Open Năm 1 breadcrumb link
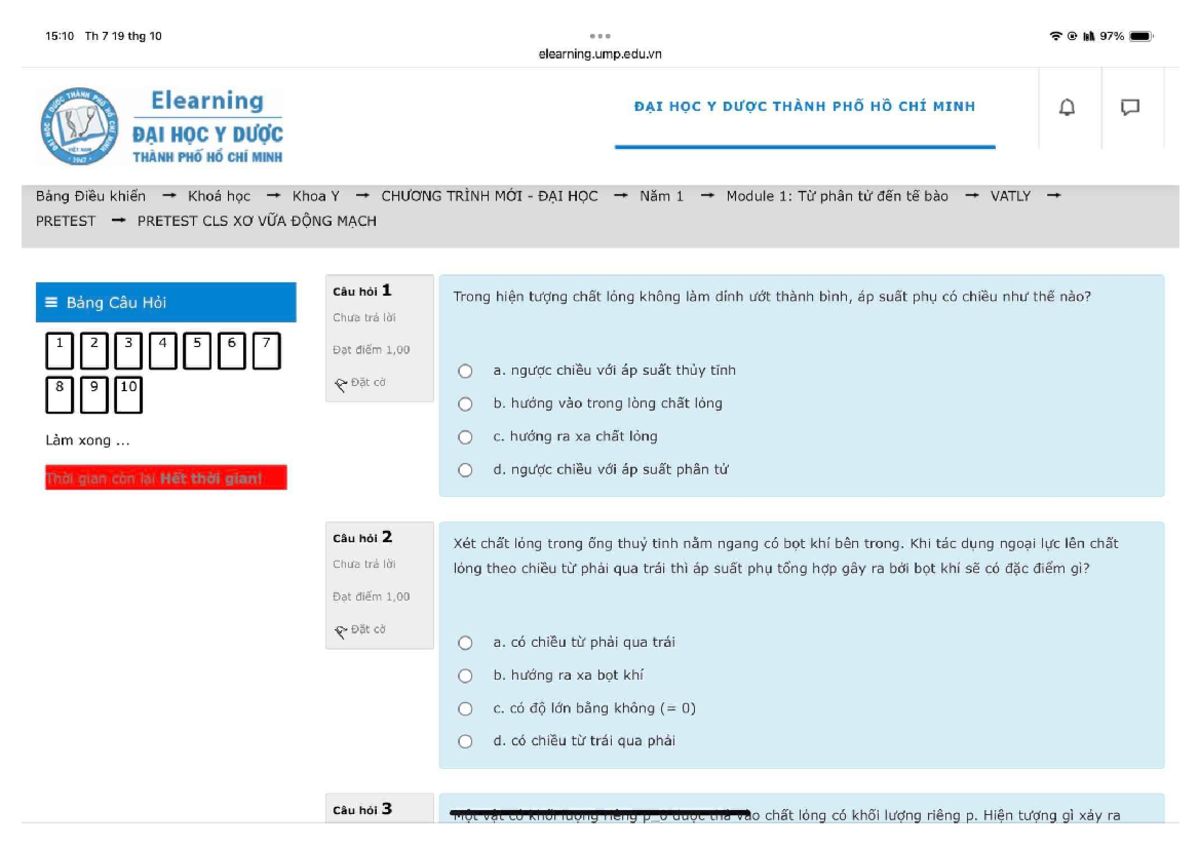The height and width of the screenshot is (848, 1200). 662,196
